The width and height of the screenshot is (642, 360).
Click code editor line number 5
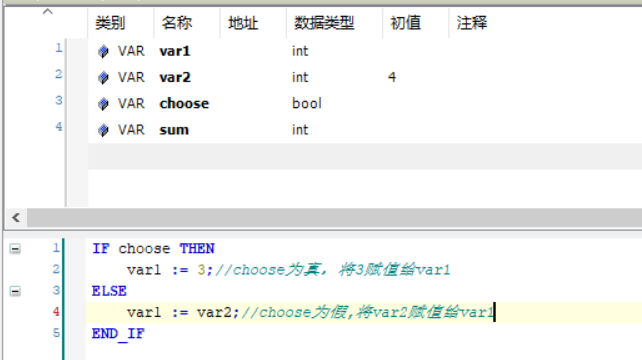coord(57,333)
